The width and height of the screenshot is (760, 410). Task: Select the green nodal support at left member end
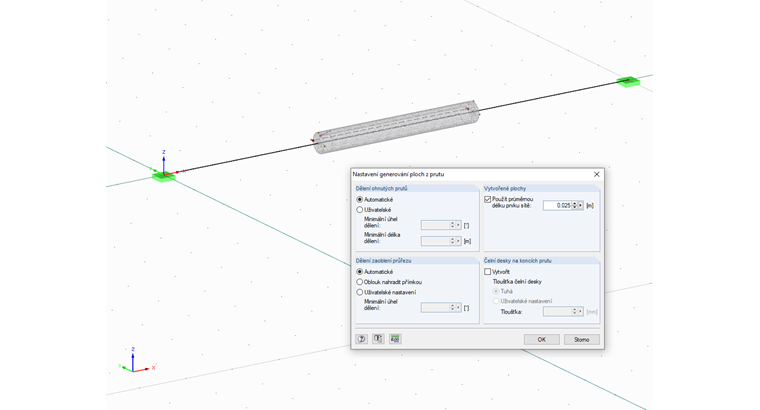tap(164, 177)
